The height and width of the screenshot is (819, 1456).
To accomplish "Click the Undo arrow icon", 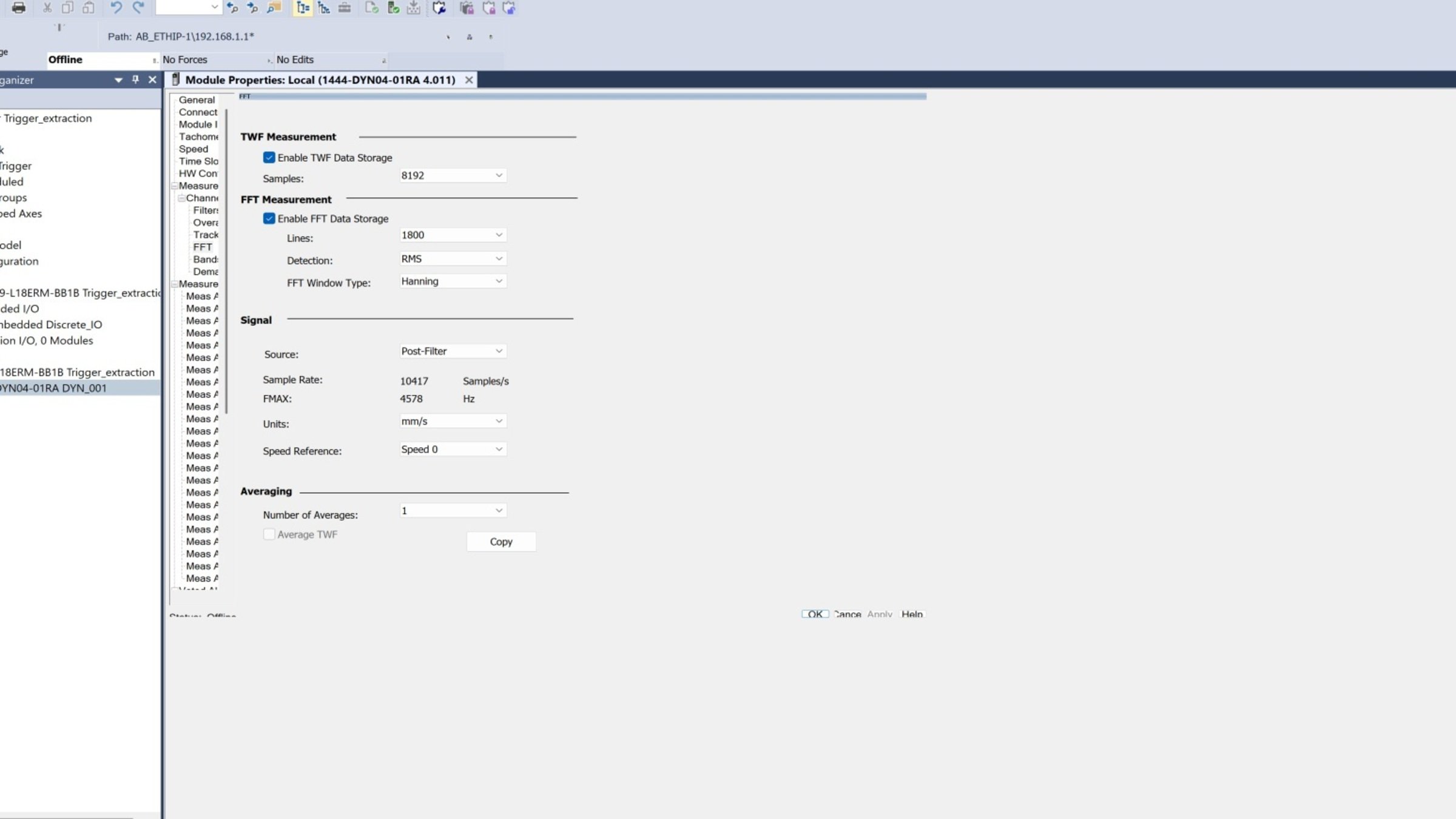I will pos(116,8).
